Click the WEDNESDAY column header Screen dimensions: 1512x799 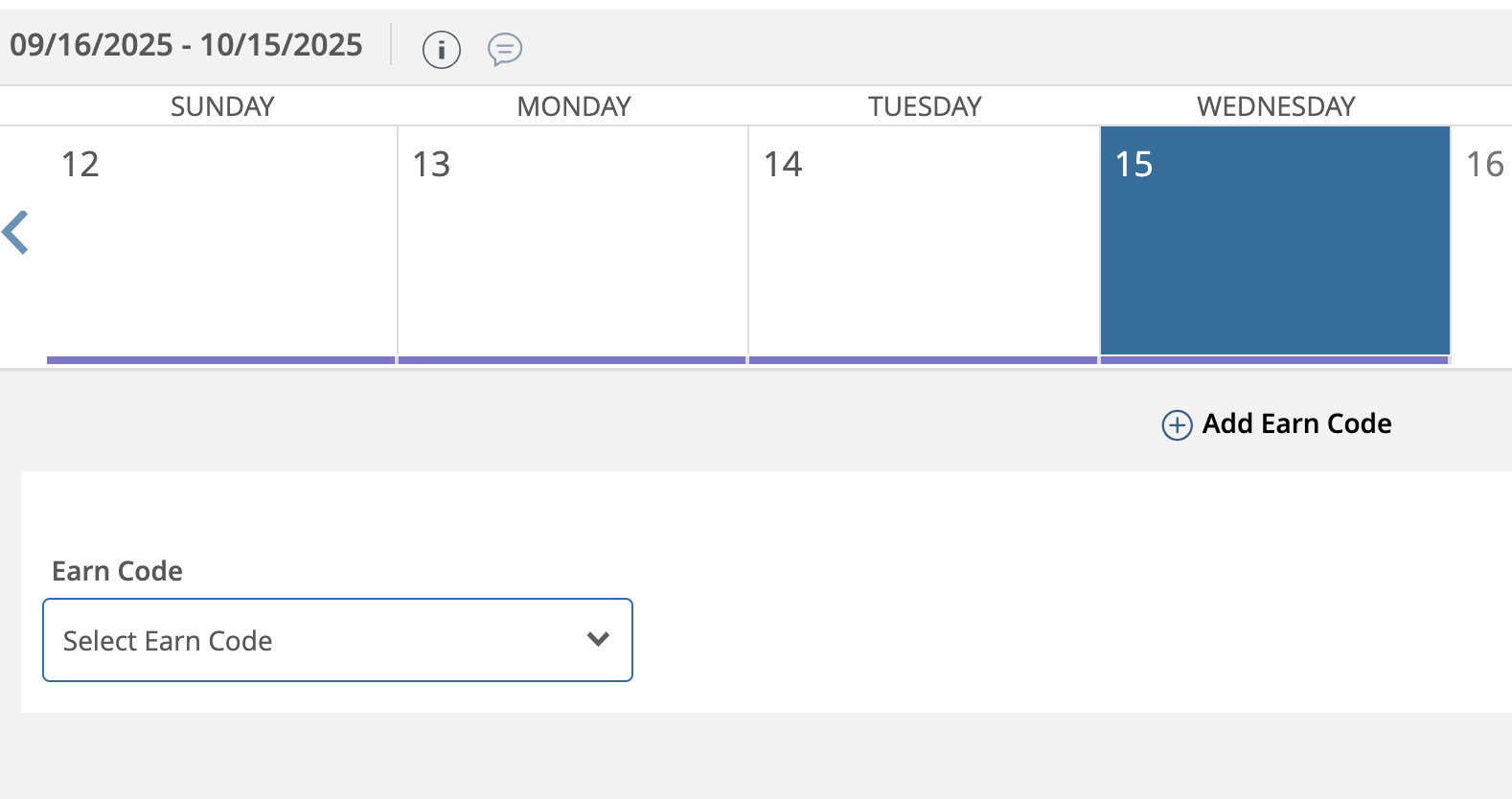coord(1275,106)
